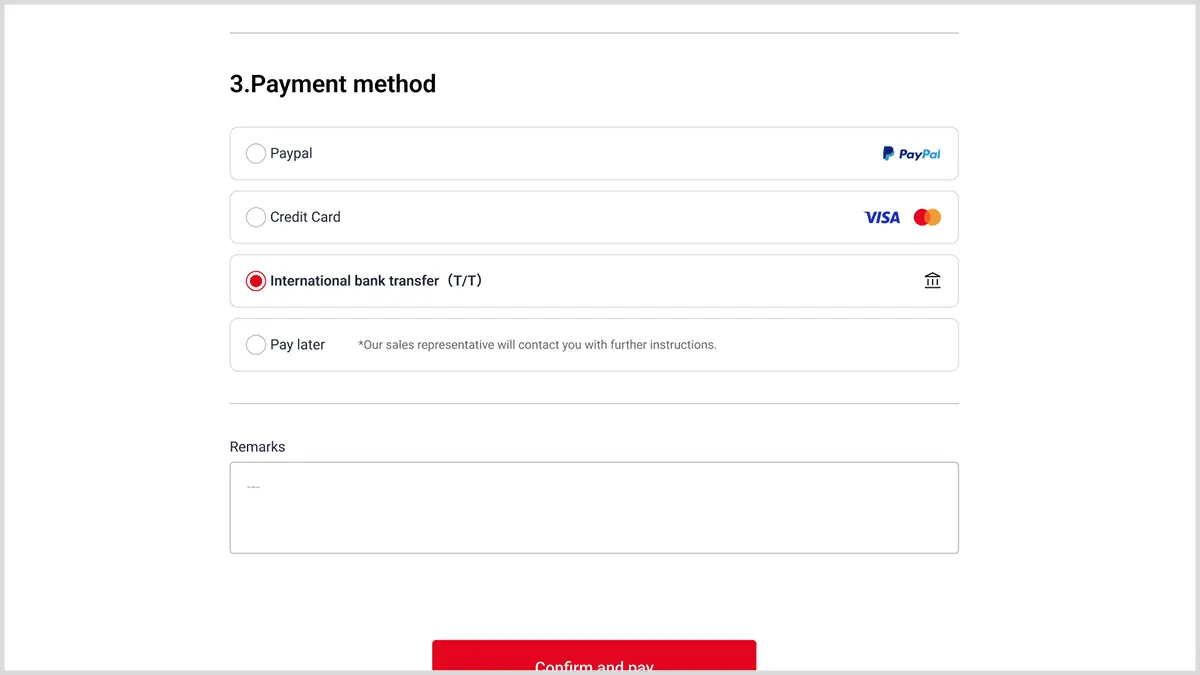
Task: Click the "Remarks" field label
Action: point(257,447)
